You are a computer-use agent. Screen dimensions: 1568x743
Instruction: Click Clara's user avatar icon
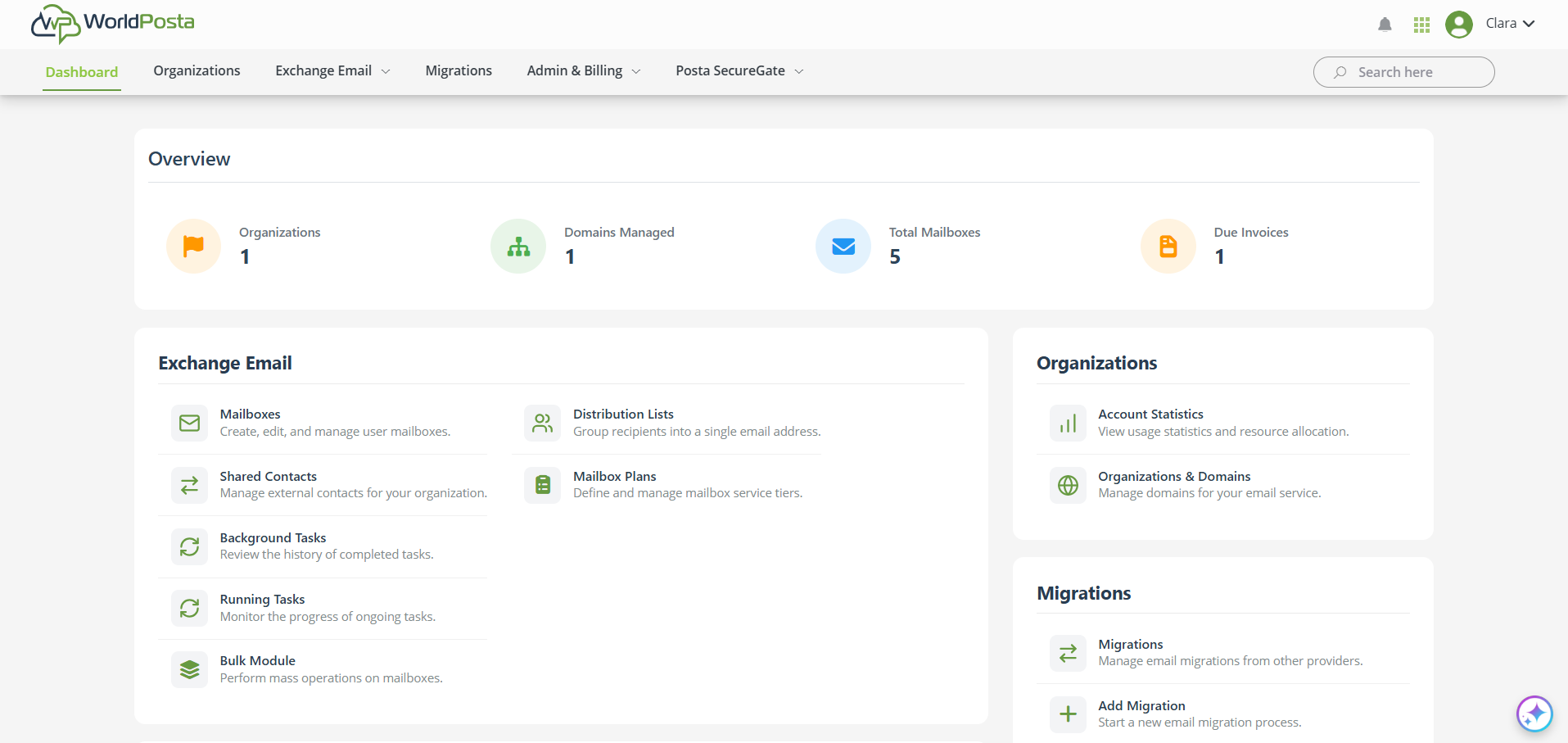1459,25
